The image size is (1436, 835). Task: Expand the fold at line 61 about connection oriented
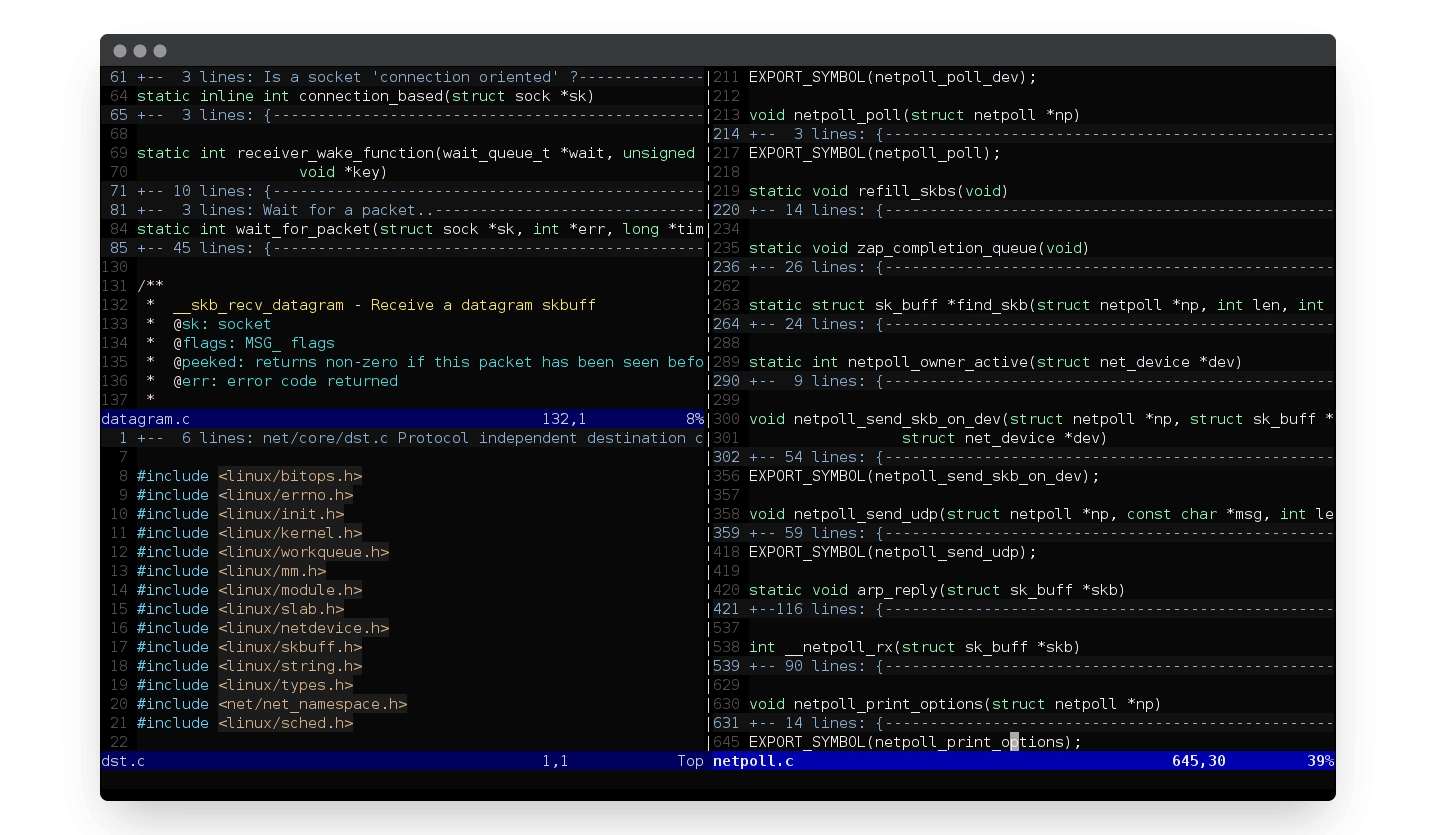tap(400, 77)
